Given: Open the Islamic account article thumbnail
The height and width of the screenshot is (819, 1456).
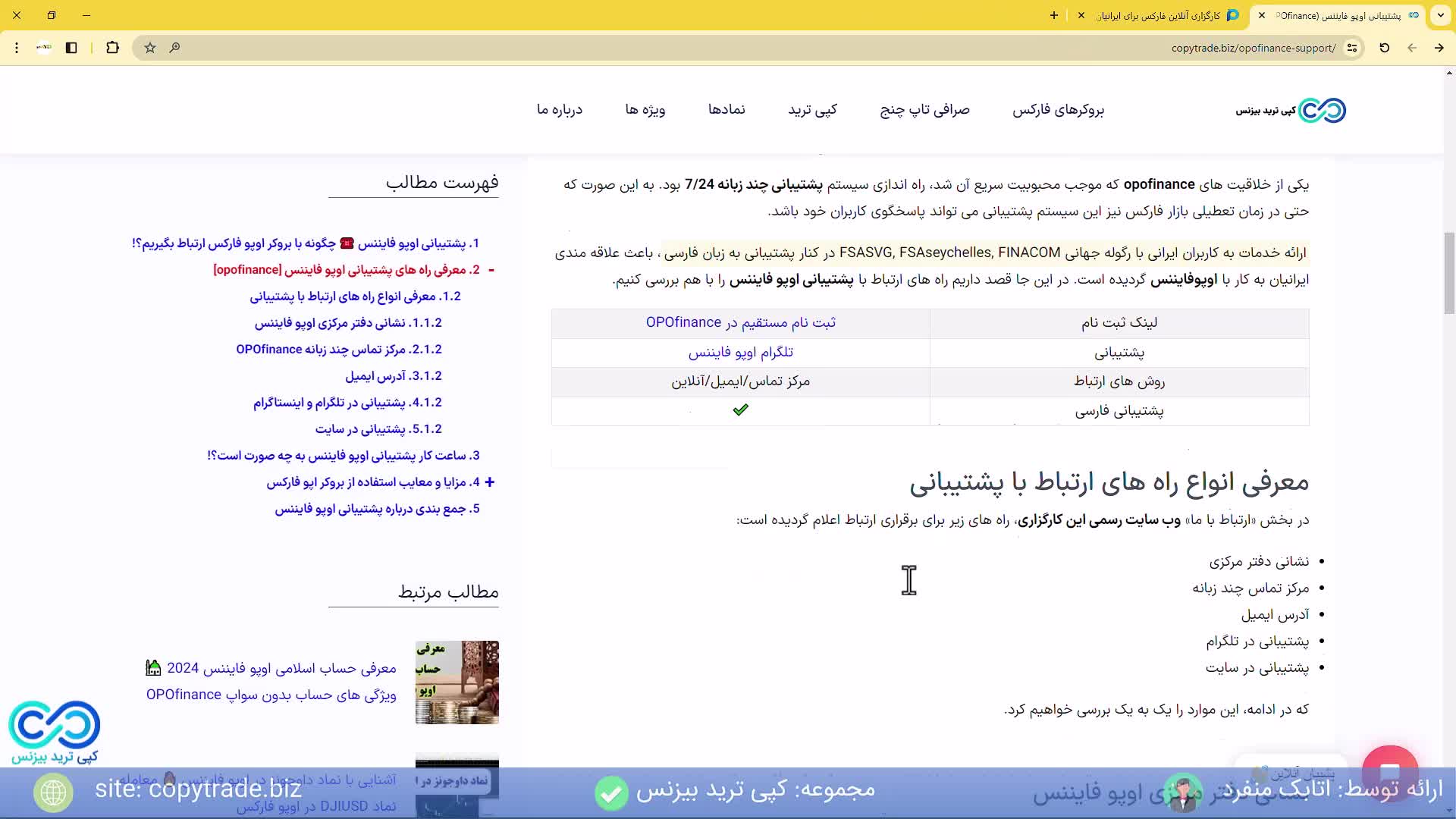Looking at the screenshot, I should pos(457,682).
